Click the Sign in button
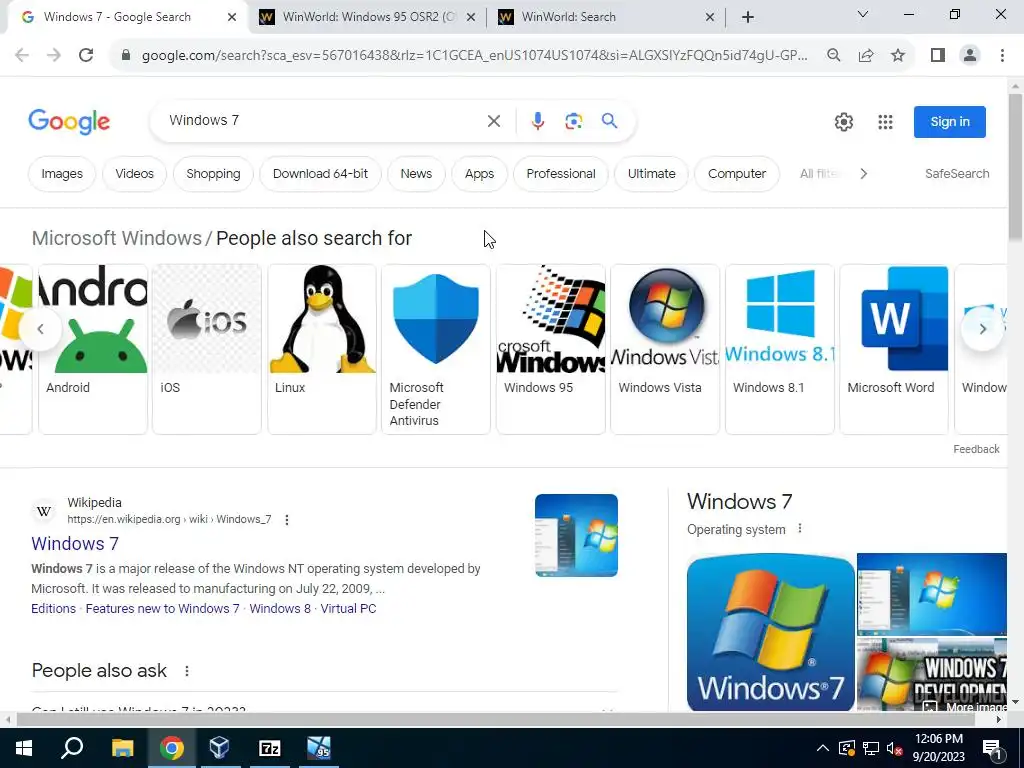Viewport: 1024px width, 768px height. (x=950, y=121)
